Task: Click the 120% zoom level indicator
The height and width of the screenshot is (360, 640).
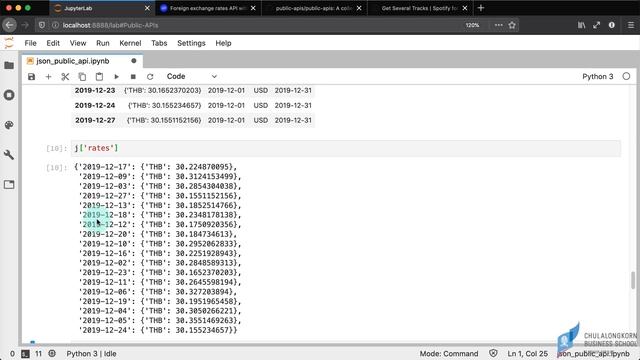Action: [472, 25]
